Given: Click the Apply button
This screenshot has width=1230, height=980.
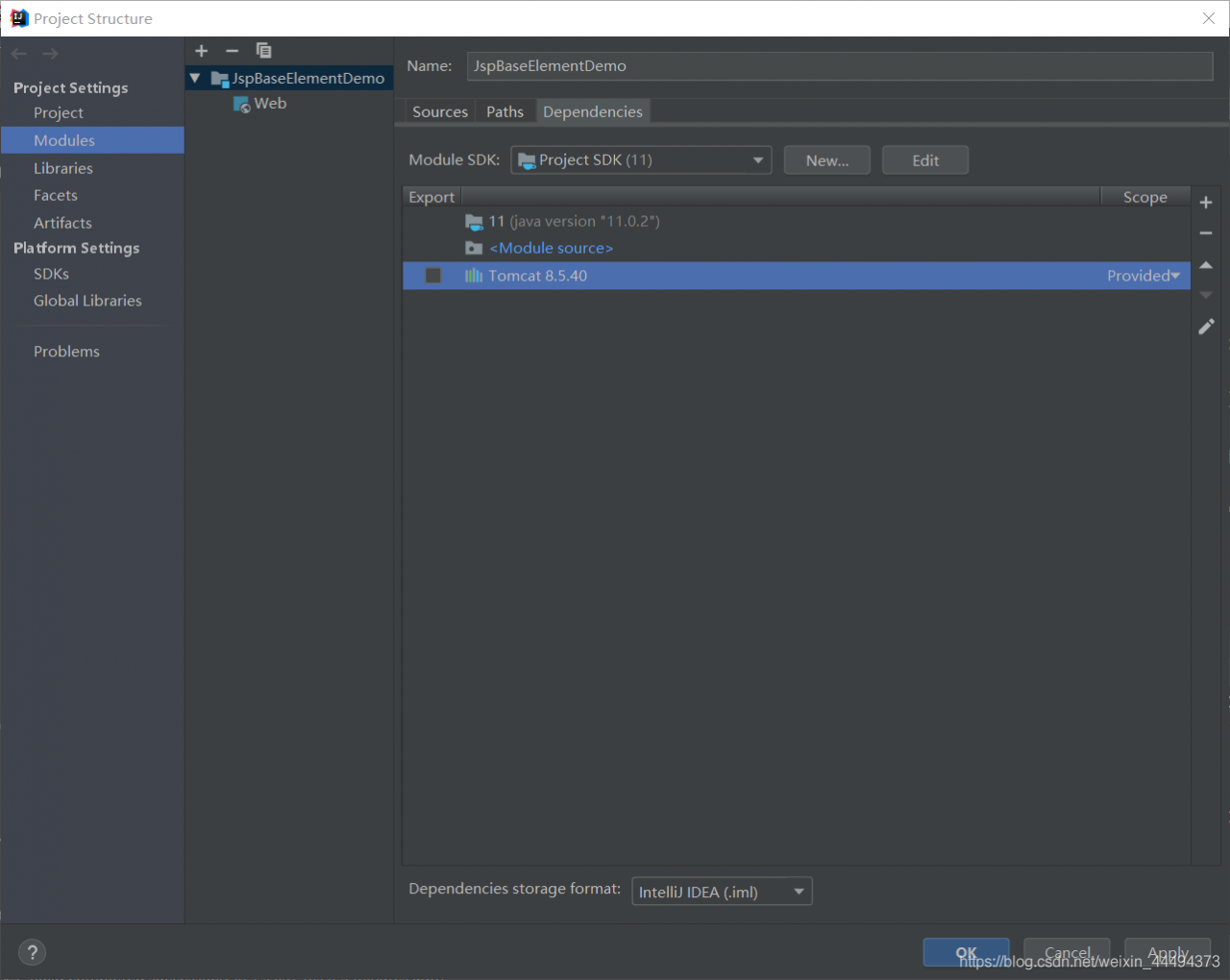Looking at the screenshot, I should (x=1168, y=952).
